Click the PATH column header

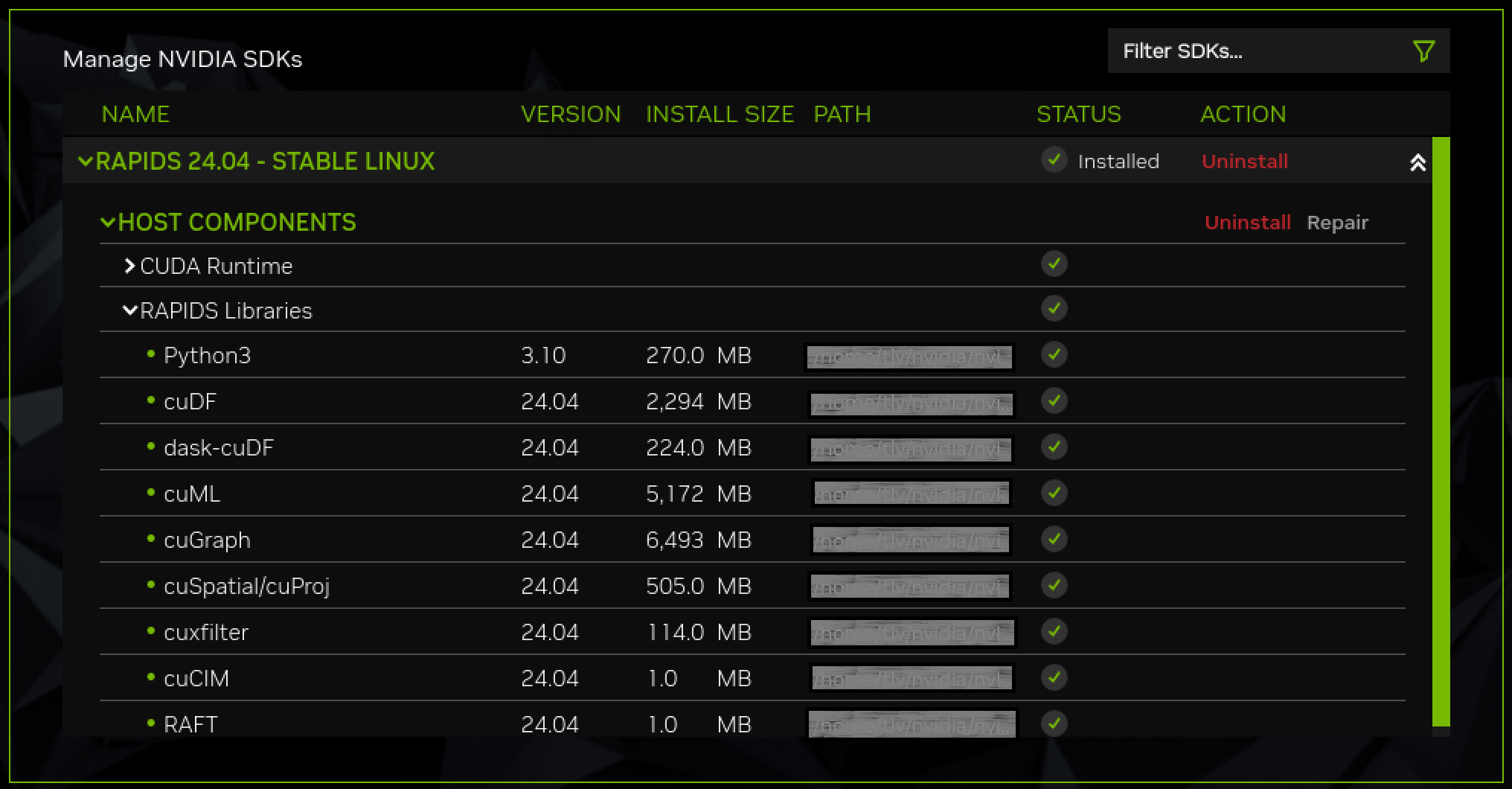pyautogui.click(x=842, y=114)
